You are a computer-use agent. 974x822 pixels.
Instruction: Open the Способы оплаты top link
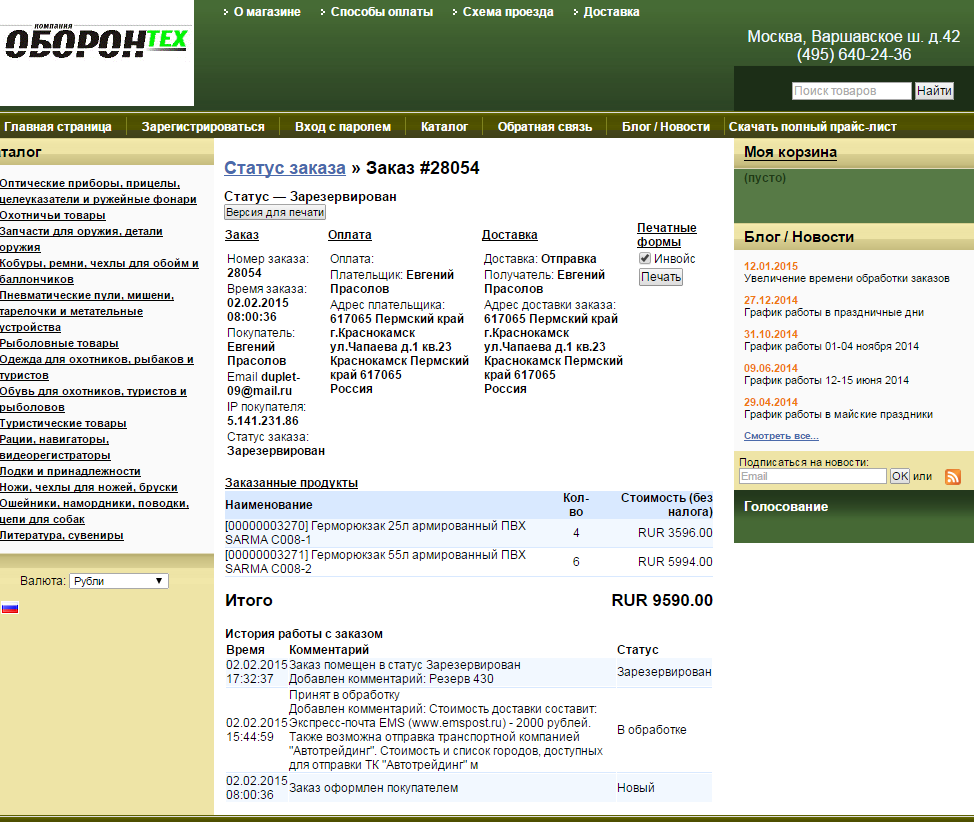click(381, 12)
